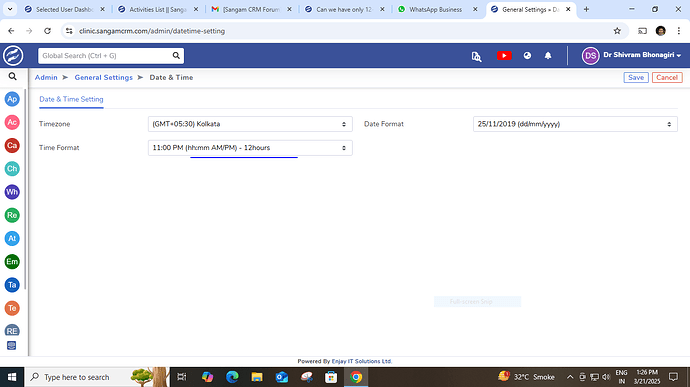690x387 pixels.
Task: Open the Timezone dropdown showing Kolkata
Action: 250,124
